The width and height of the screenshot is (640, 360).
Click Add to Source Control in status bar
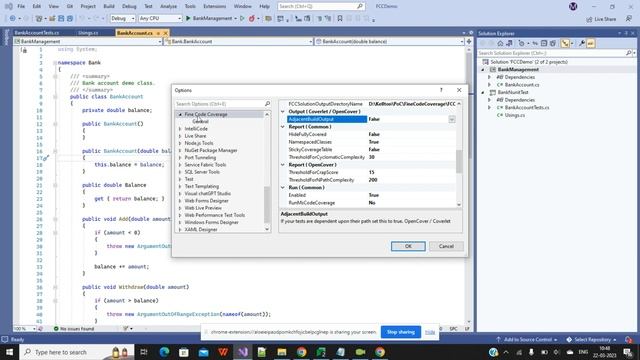point(527,340)
